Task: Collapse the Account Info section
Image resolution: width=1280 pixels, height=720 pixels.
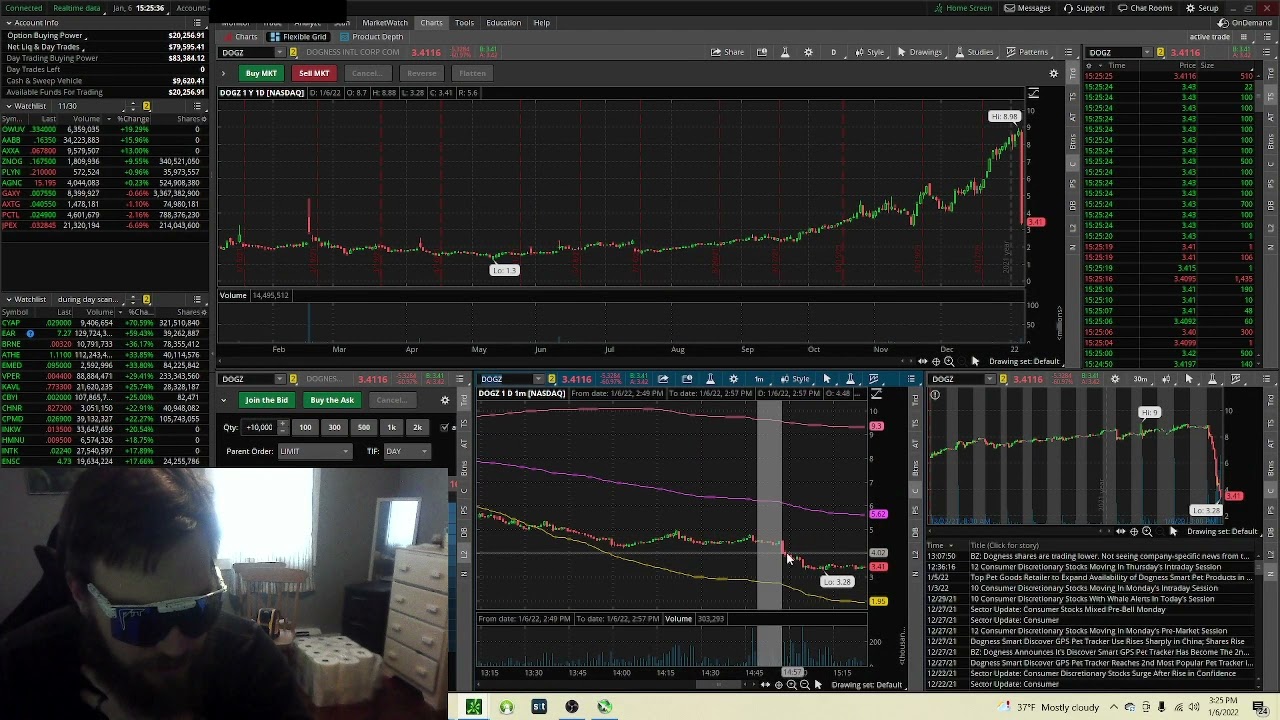Action: click(x=8, y=23)
